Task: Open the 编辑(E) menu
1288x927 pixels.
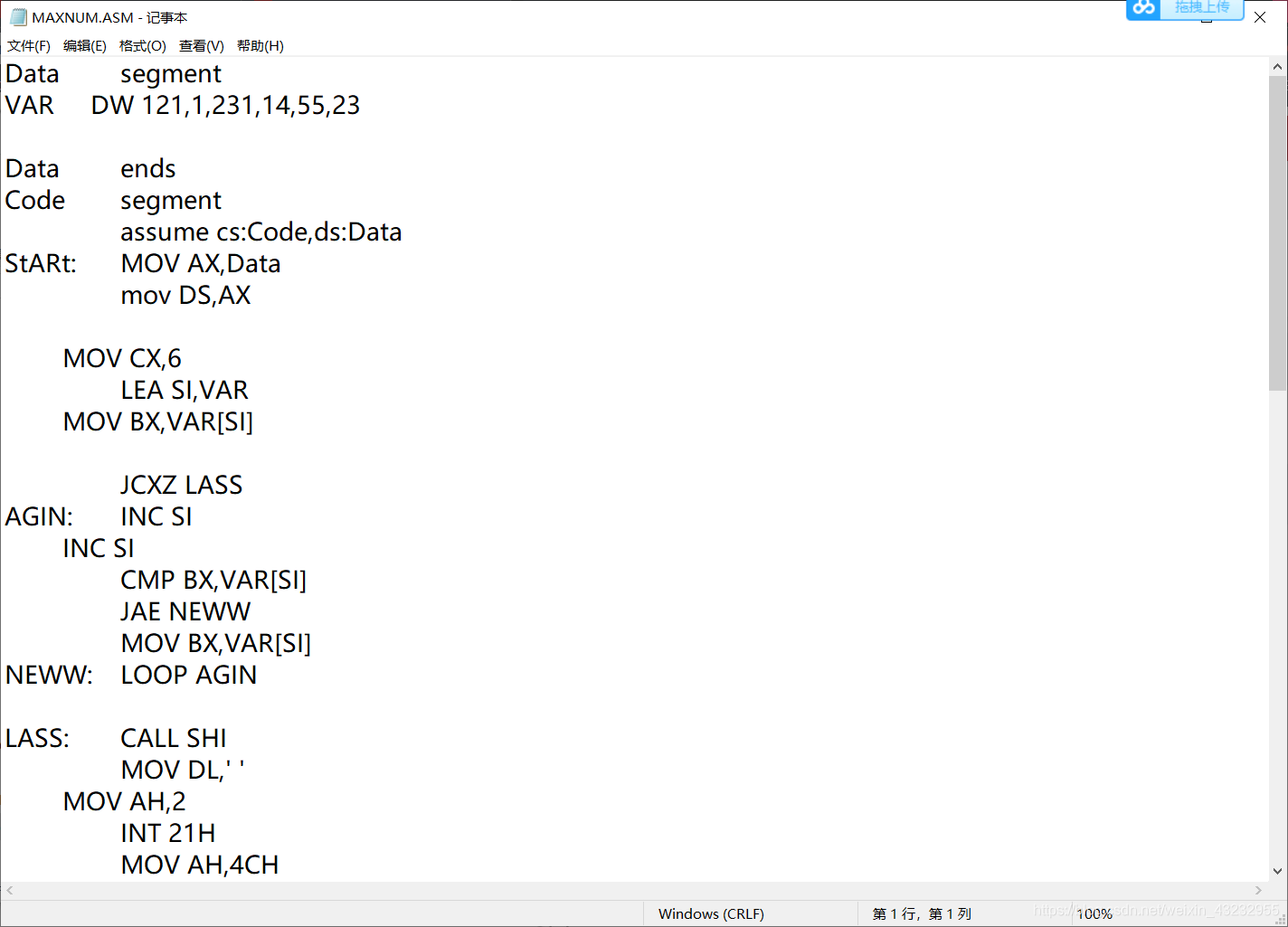Action: (85, 46)
